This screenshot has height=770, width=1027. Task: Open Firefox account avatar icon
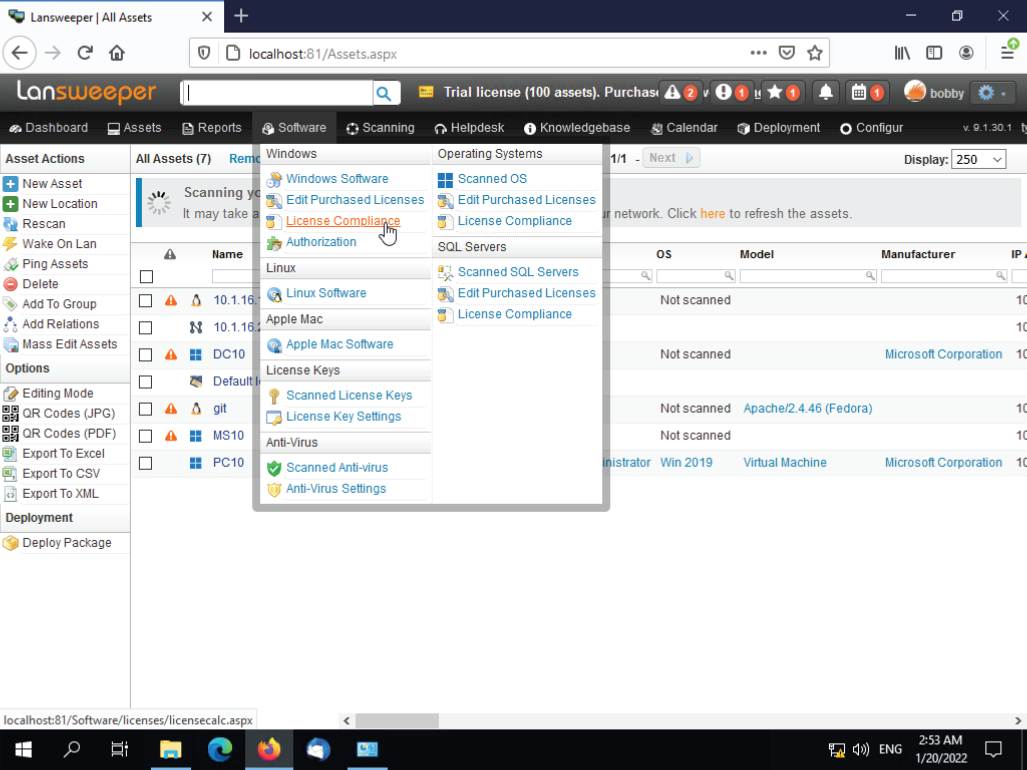coord(966,53)
